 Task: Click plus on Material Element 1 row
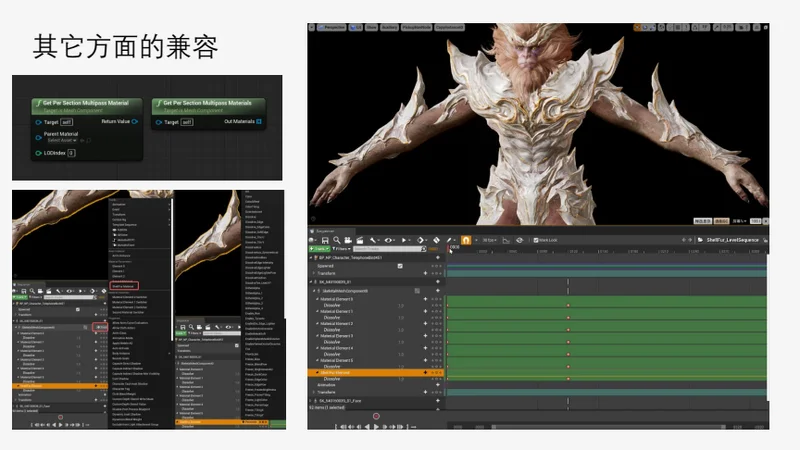(x=426, y=311)
